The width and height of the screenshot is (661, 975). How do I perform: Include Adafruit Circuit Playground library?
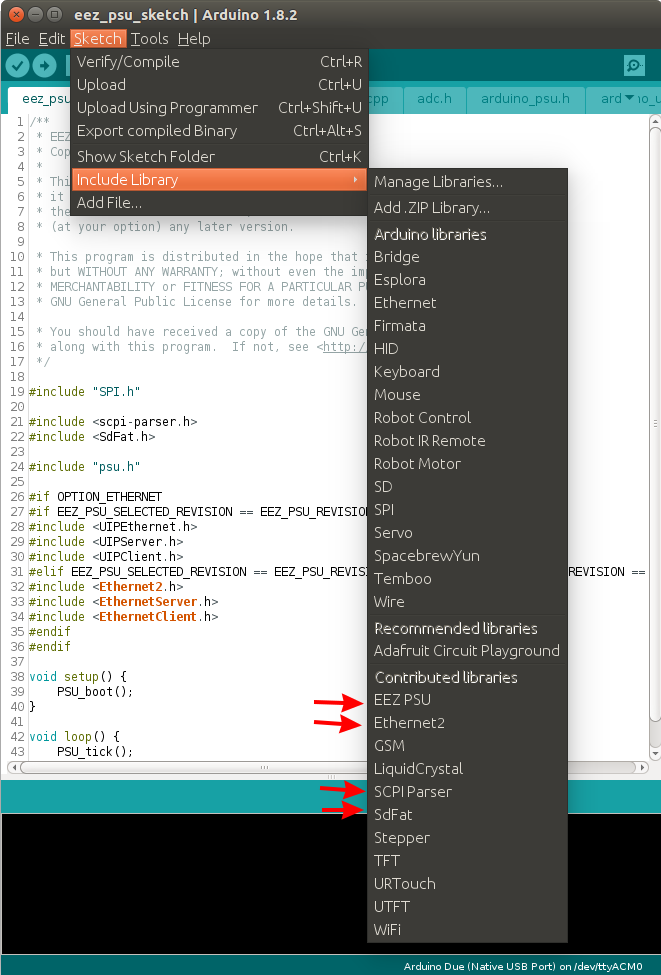point(468,651)
